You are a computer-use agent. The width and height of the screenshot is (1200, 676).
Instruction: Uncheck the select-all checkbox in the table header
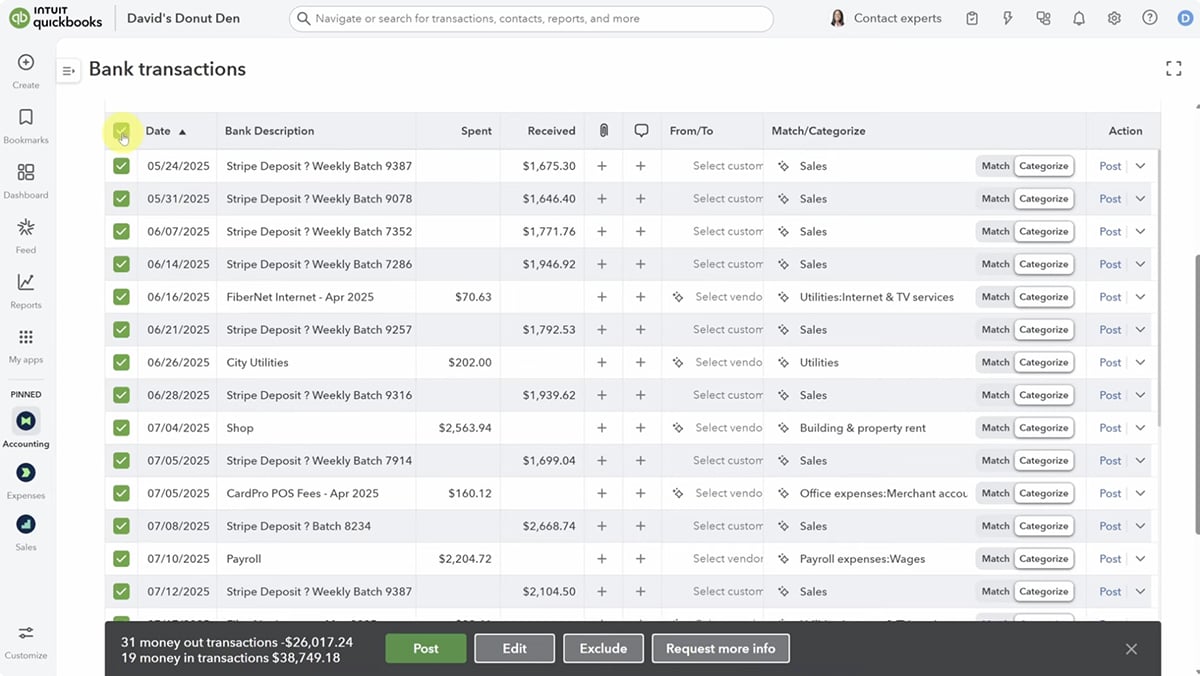click(x=121, y=130)
